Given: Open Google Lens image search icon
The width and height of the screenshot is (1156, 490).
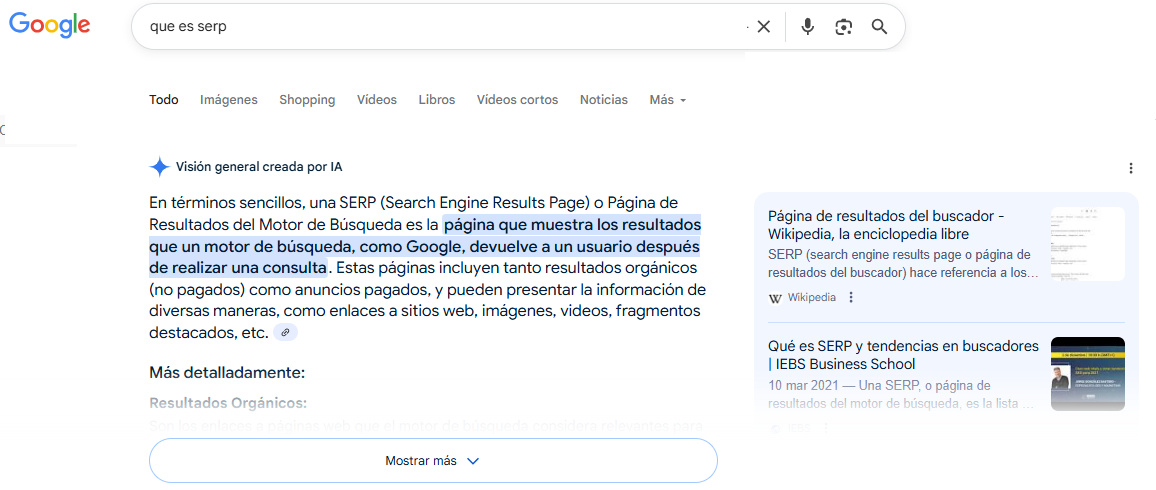Looking at the screenshot, I should click(x=843, y=27).
